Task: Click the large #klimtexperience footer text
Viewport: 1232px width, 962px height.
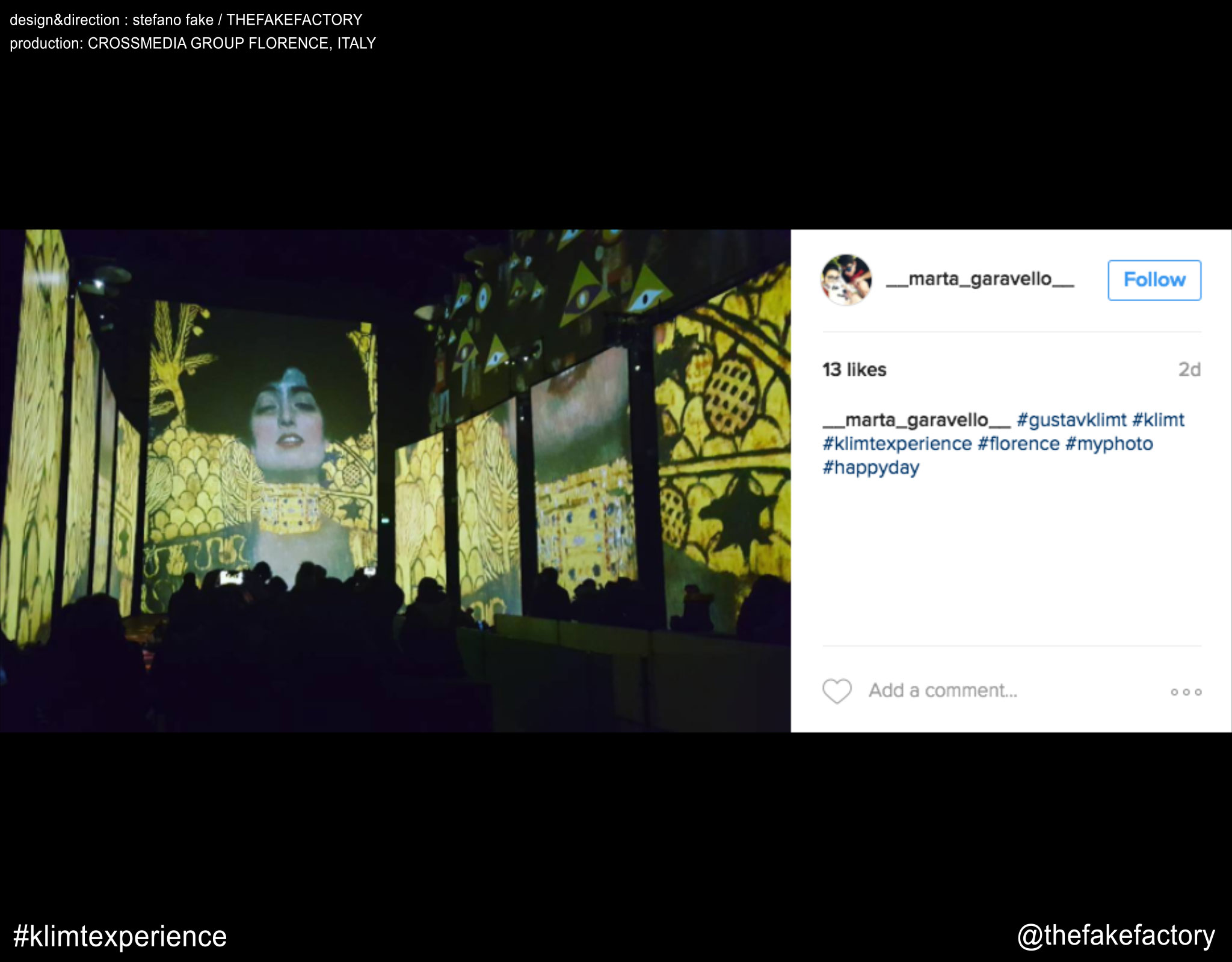Action: tap(120, 936)
